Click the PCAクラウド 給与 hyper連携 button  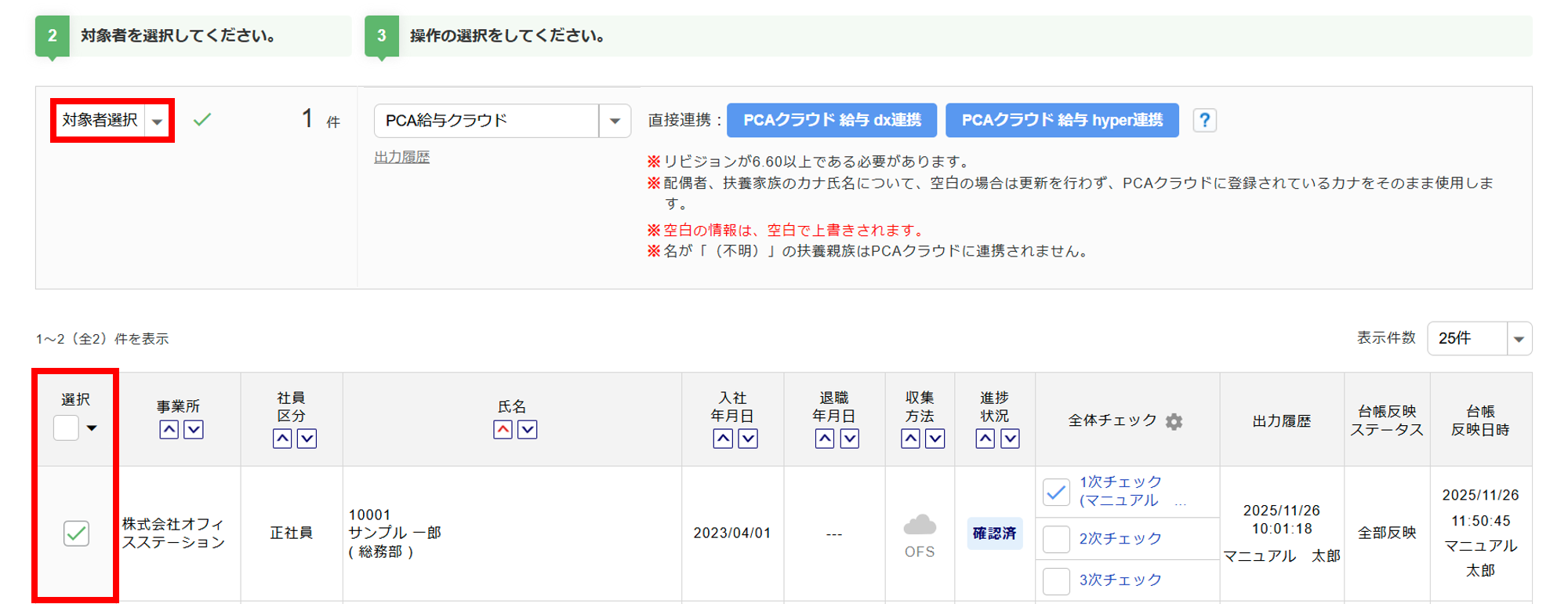[1062, 121]
